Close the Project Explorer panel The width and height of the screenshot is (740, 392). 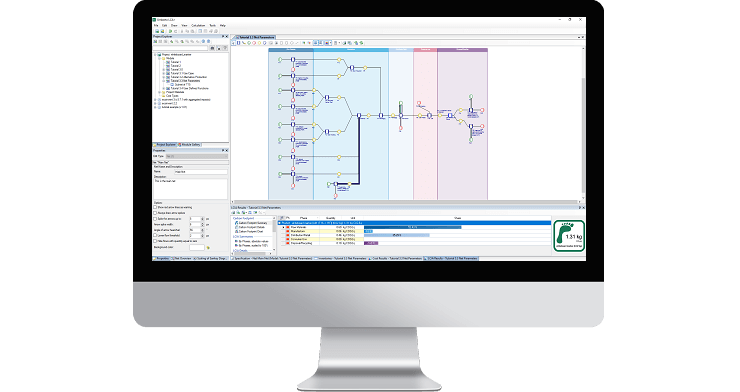(x=227, y=36)
